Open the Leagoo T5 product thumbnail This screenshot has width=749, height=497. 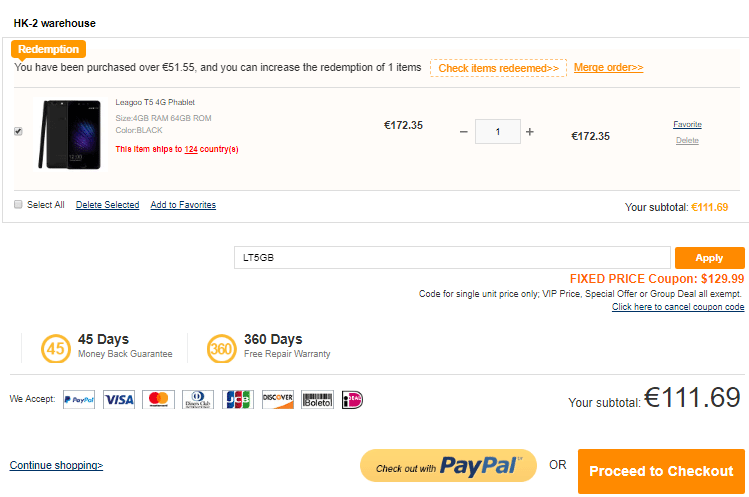(70, 132)
